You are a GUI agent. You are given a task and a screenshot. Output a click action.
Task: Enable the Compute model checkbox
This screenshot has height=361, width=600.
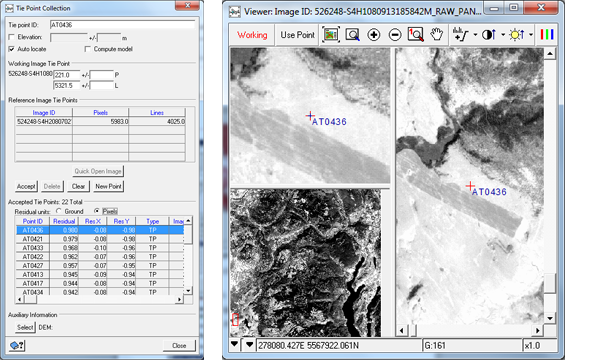pyautogui.click(x=88, y=49)
